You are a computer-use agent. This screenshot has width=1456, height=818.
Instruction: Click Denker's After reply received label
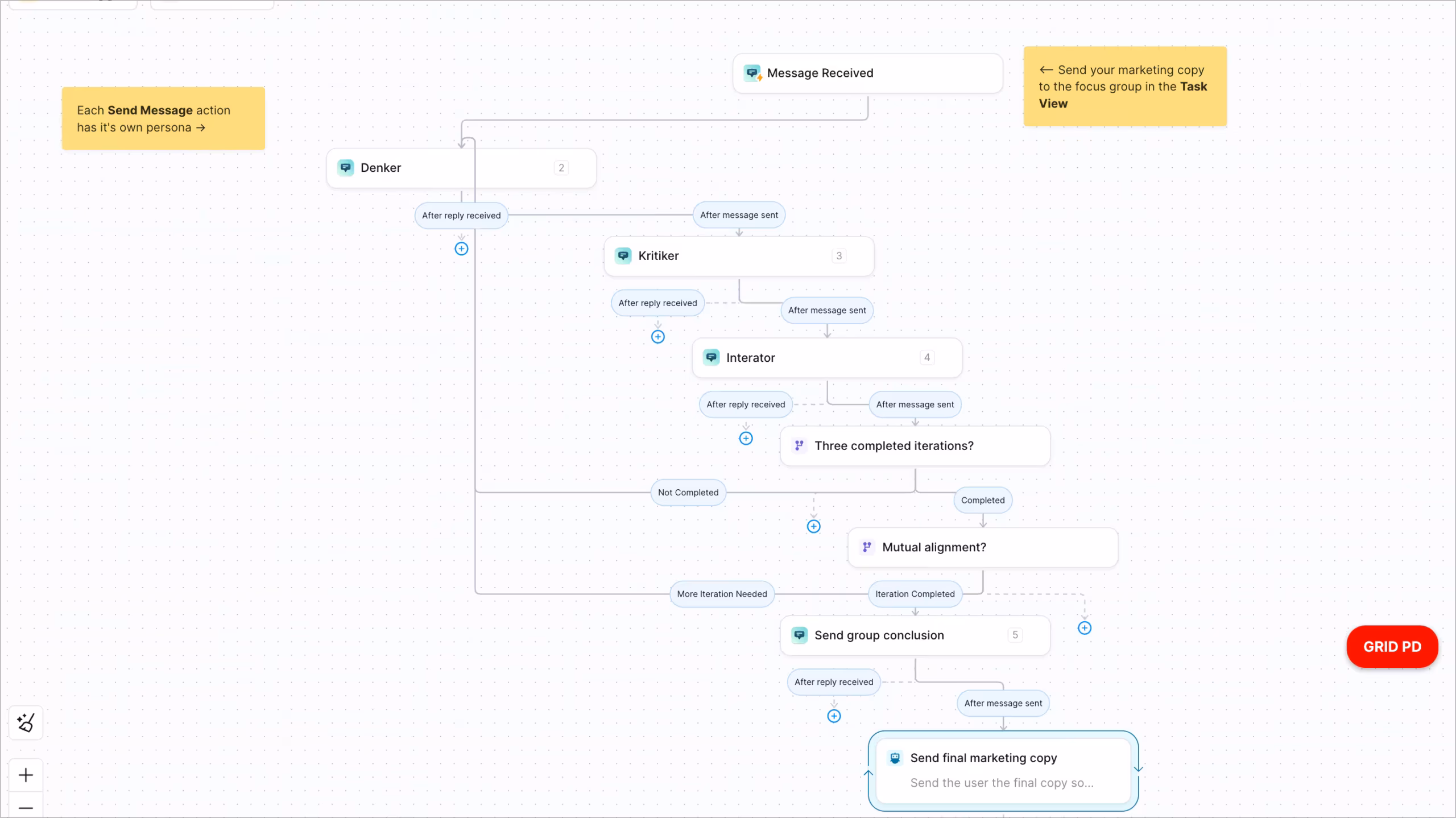(x=461, y=216)
